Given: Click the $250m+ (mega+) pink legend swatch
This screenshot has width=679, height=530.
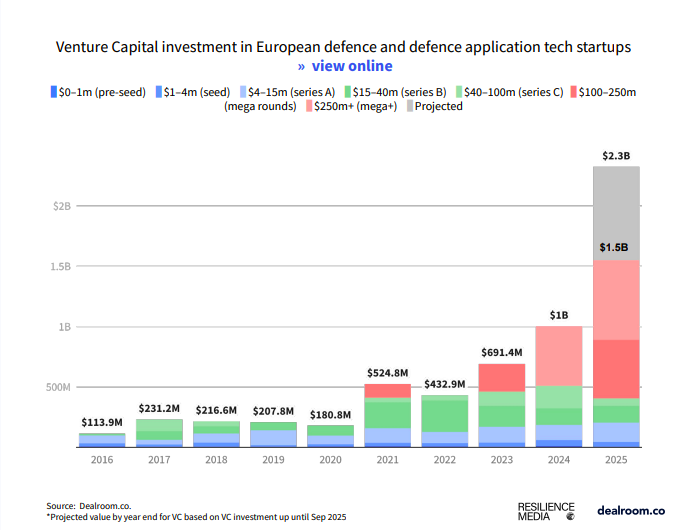Looking at the screenshot, I should (x=313, y=106).
